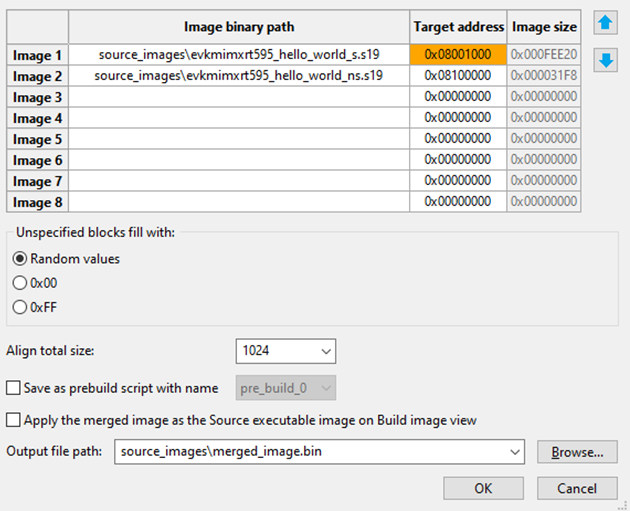Click the Target address column header
Screen dimensions: 630x511
[458, 27]
